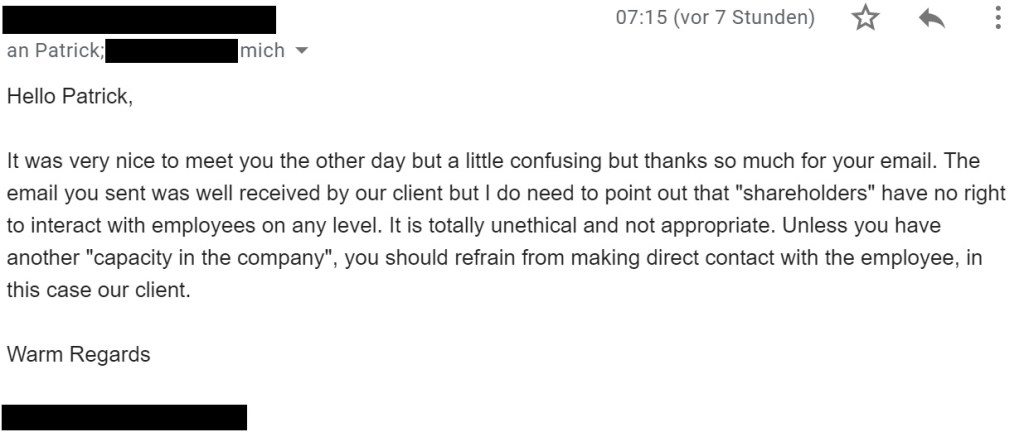This screenshot has width=1024, height=432.
Task: Click the redacted recipient after Patrick
Action: [171, 50]
